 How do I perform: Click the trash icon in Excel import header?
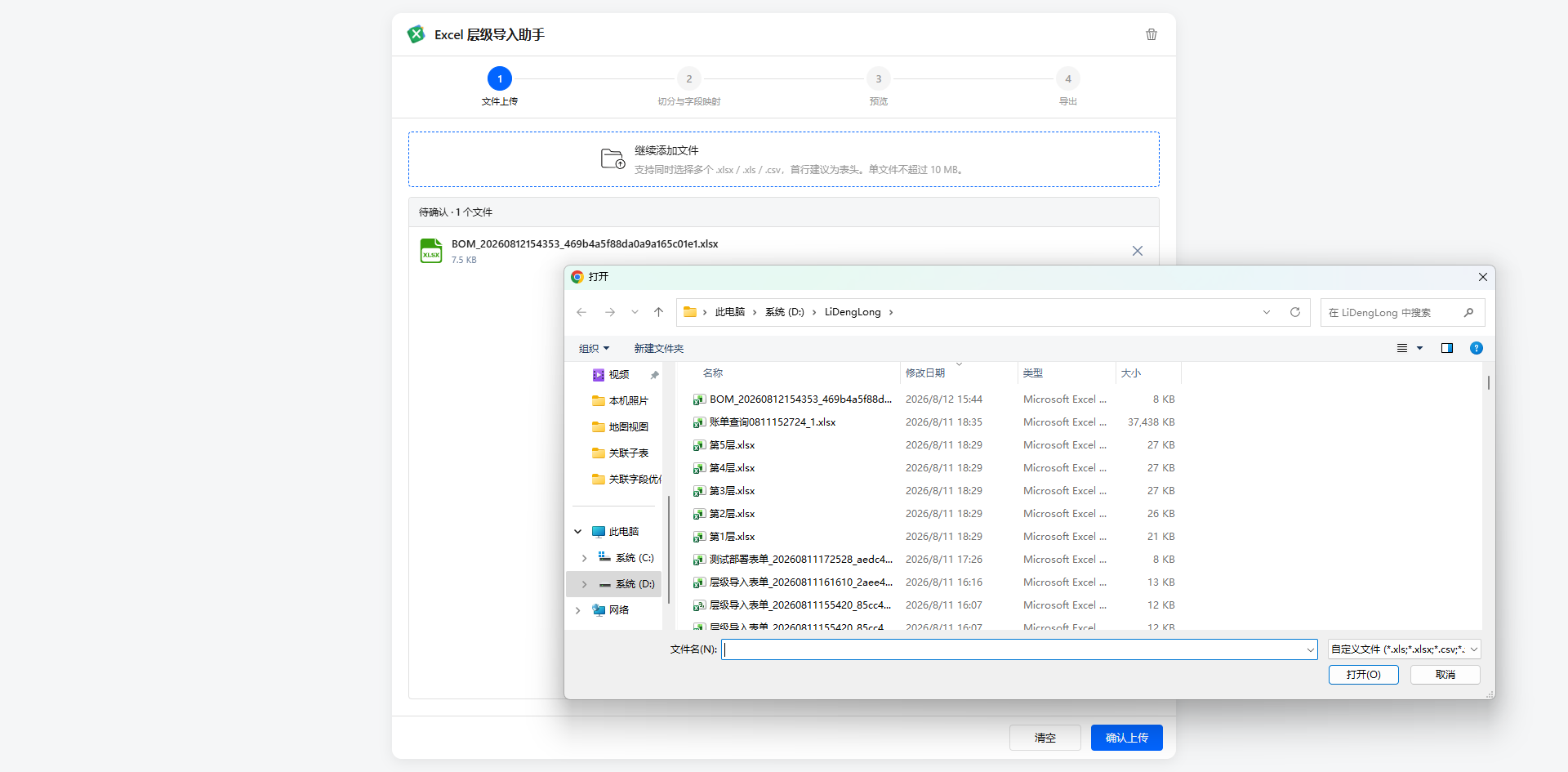(1151, 34)
